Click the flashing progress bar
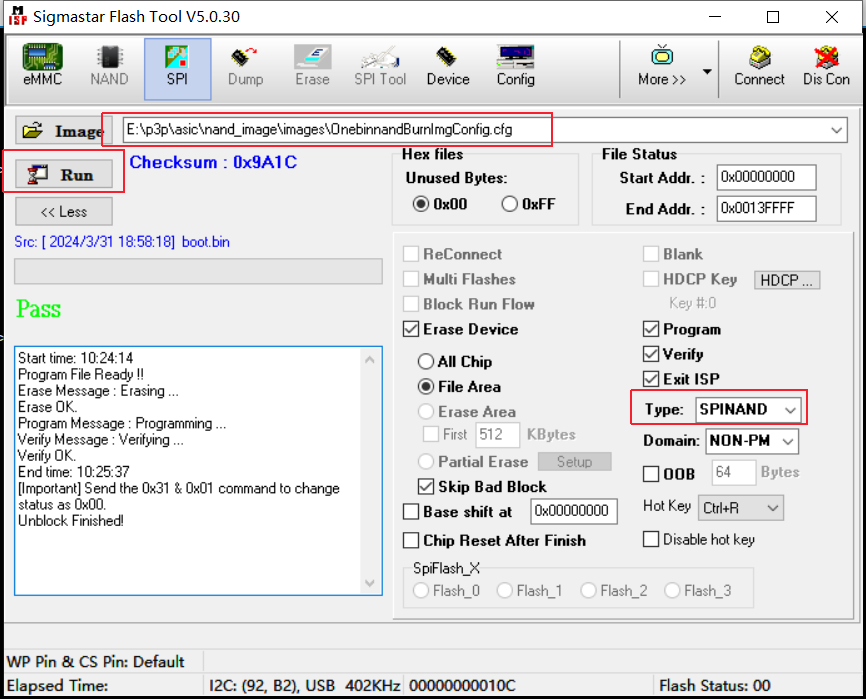Viewport: 866px width, 699px height. point(198,272)
